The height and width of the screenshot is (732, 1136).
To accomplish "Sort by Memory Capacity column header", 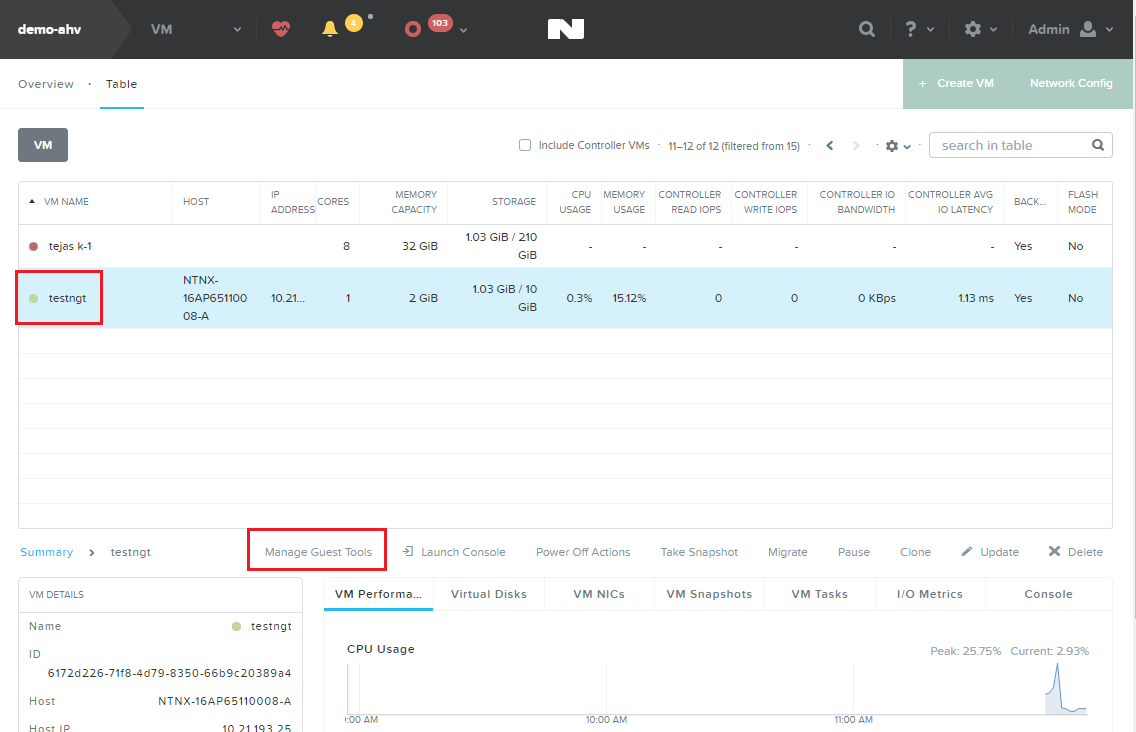I will click(414, 201).
